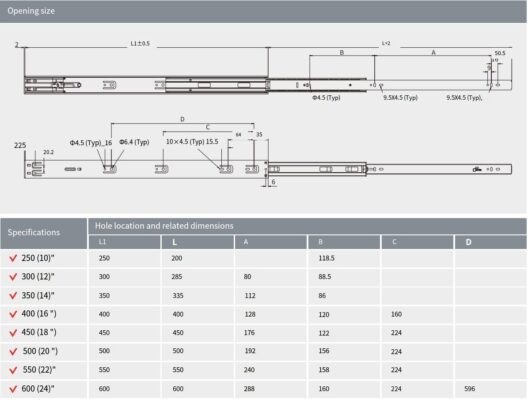Click the "10×4.5 (Typ) 15.5" drawing label
Viewport: 528px width, 400px height.
[192, 142]
